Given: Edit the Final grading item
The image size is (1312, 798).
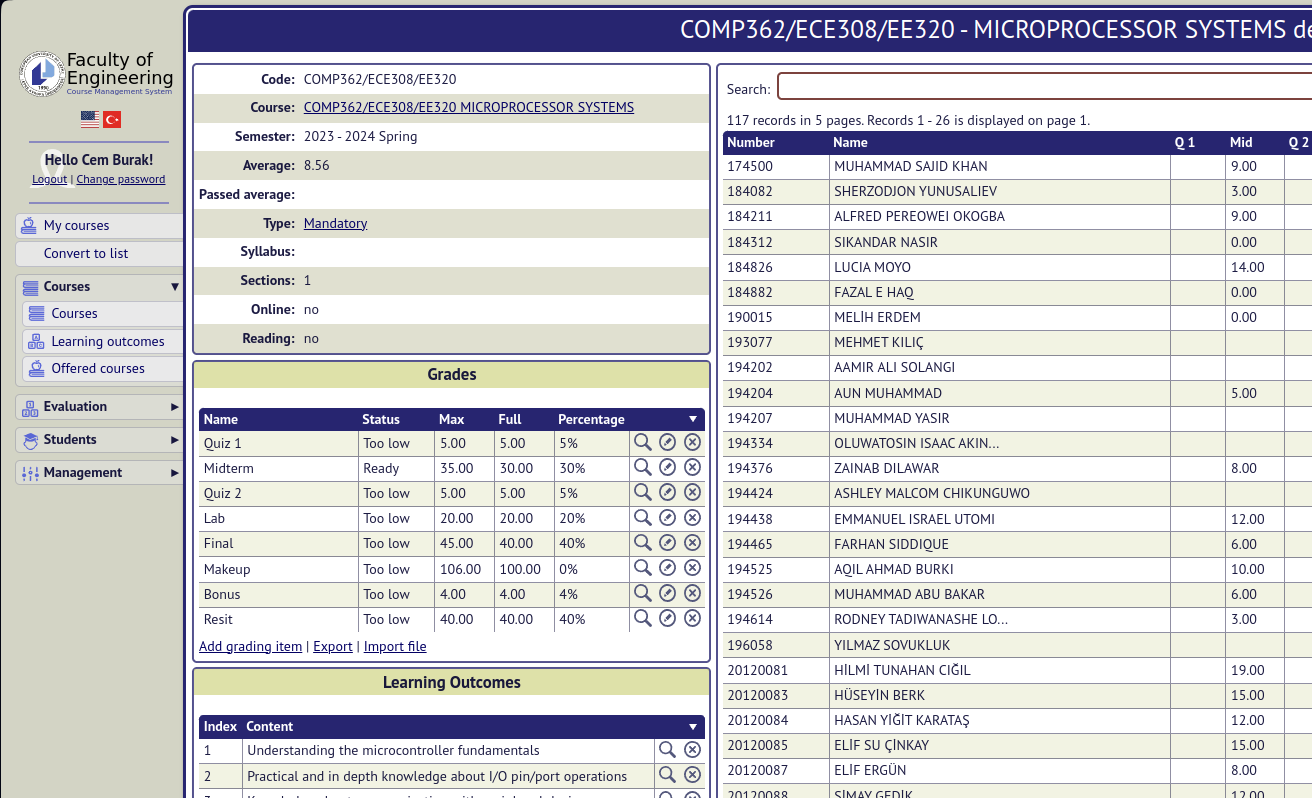Looking at the screenshot, I should (667, 542).
